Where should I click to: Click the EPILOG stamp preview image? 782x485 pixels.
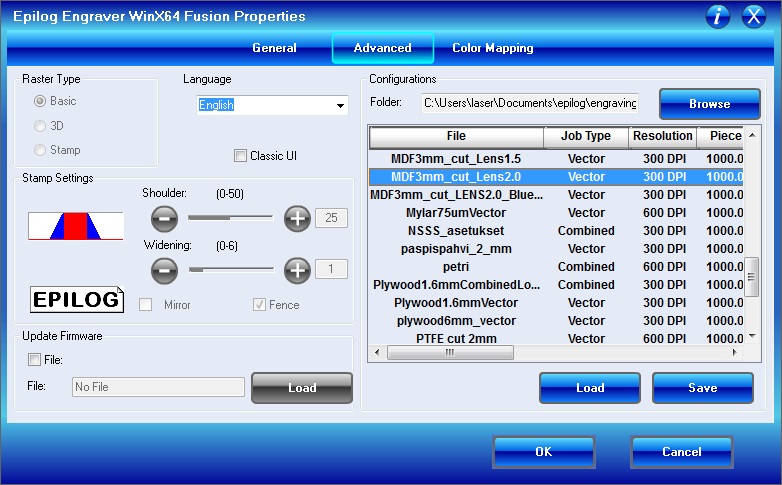click(x=77, y=299)
